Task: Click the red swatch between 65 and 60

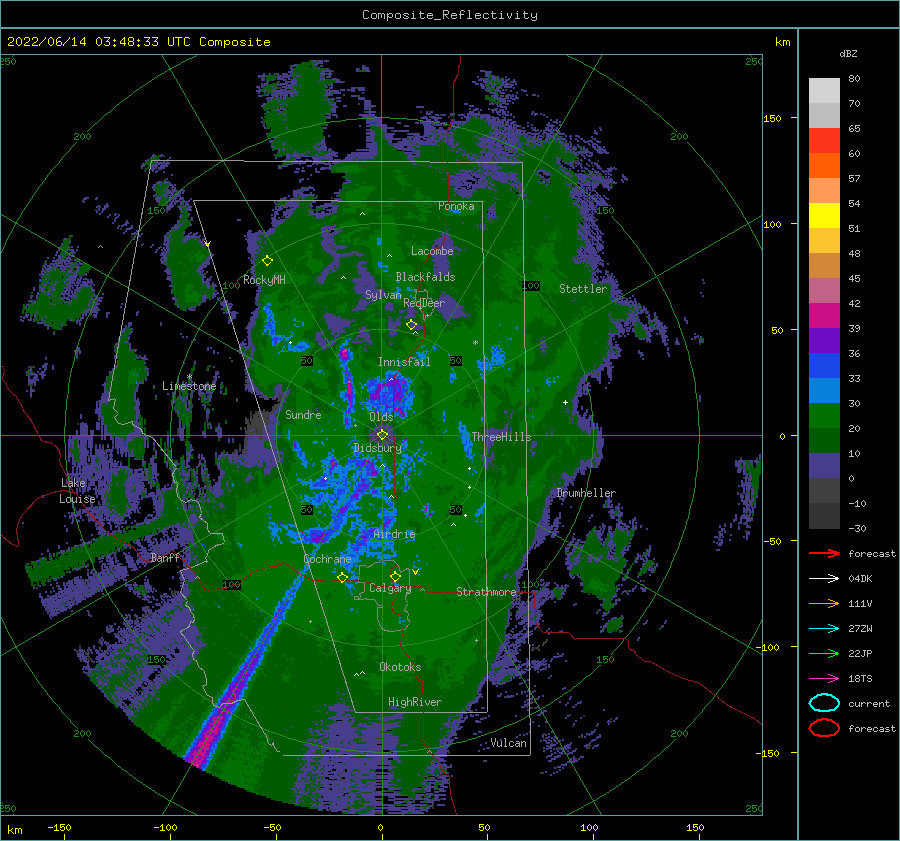Action: (824, 140)
